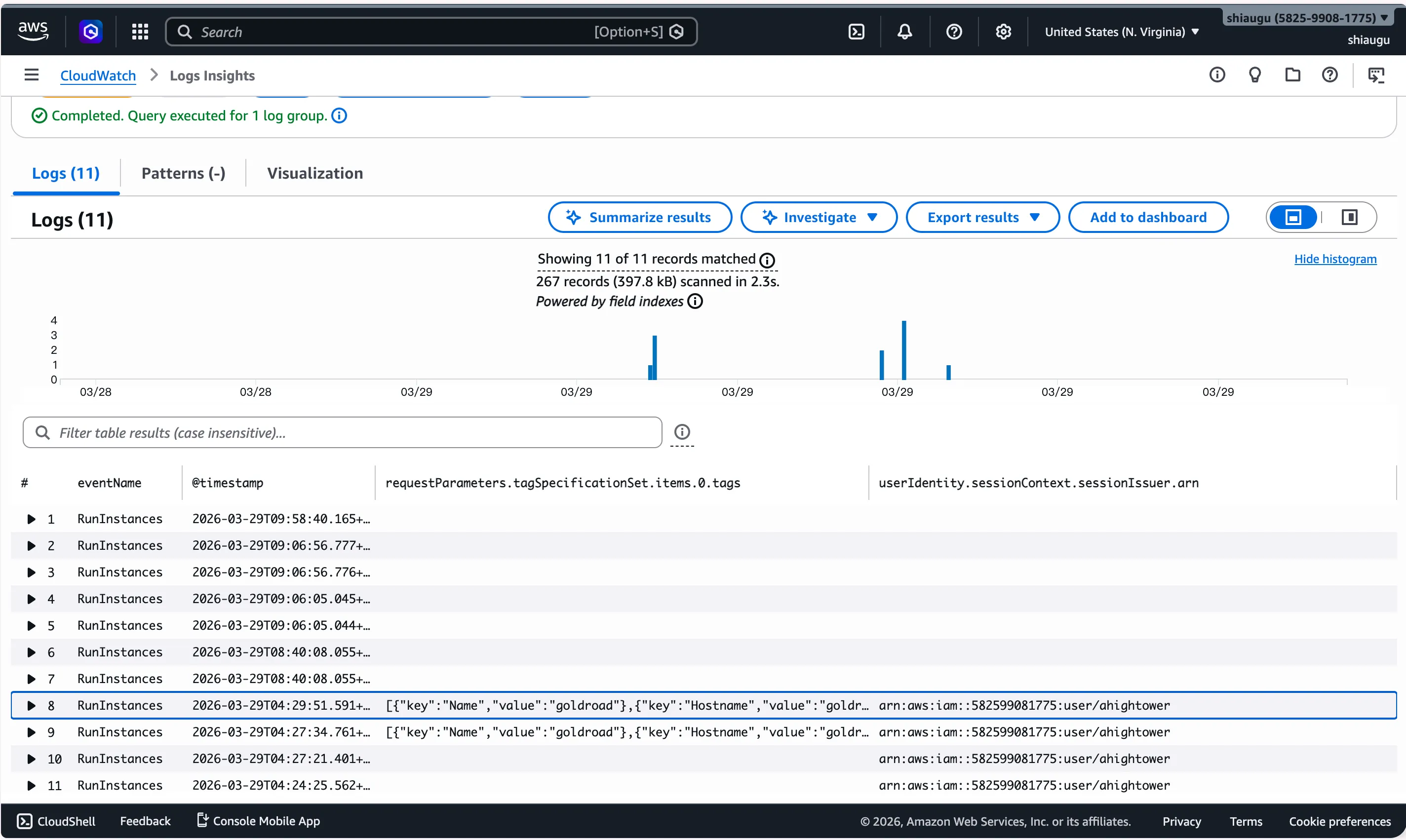Click info icon beside Powered by field indexes
The height and width of the screenshot is (840, 1406).
(695, 301)
